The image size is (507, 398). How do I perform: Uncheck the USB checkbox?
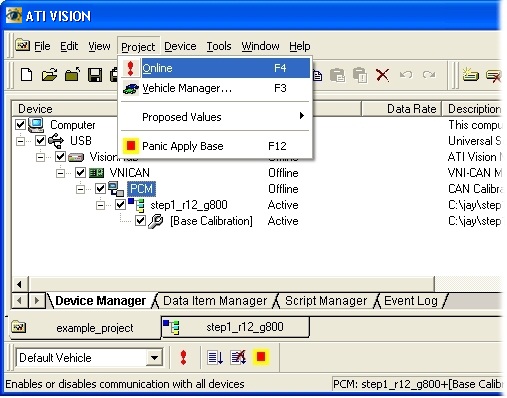click(40, 141)
